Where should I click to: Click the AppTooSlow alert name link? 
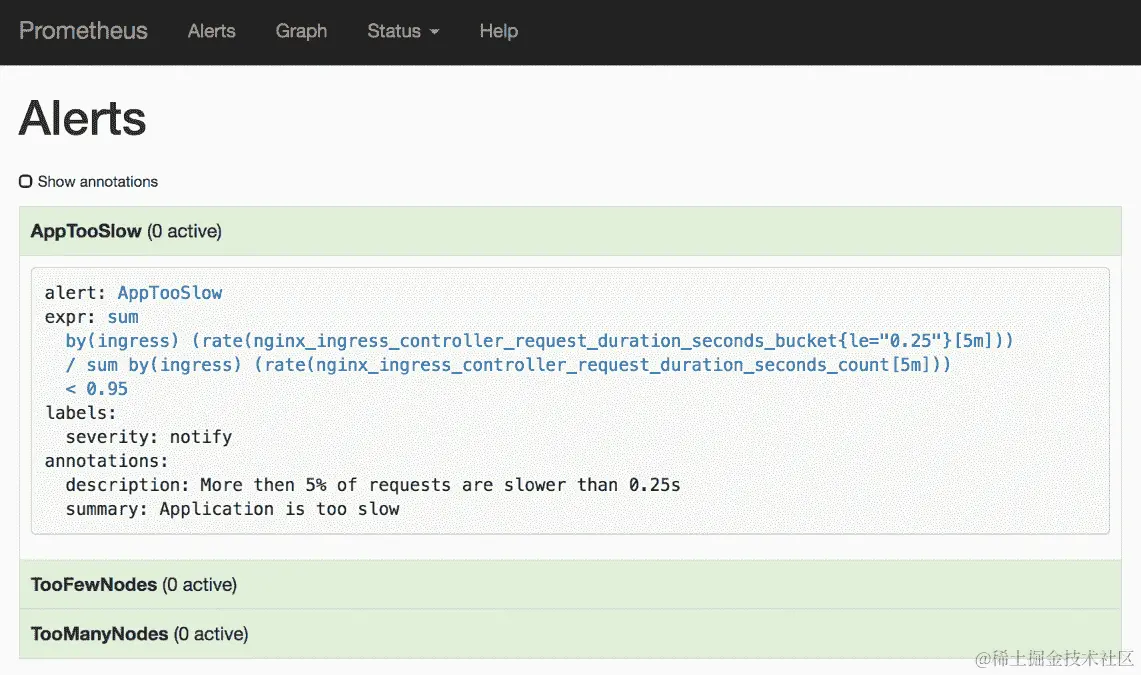[170, 293]
